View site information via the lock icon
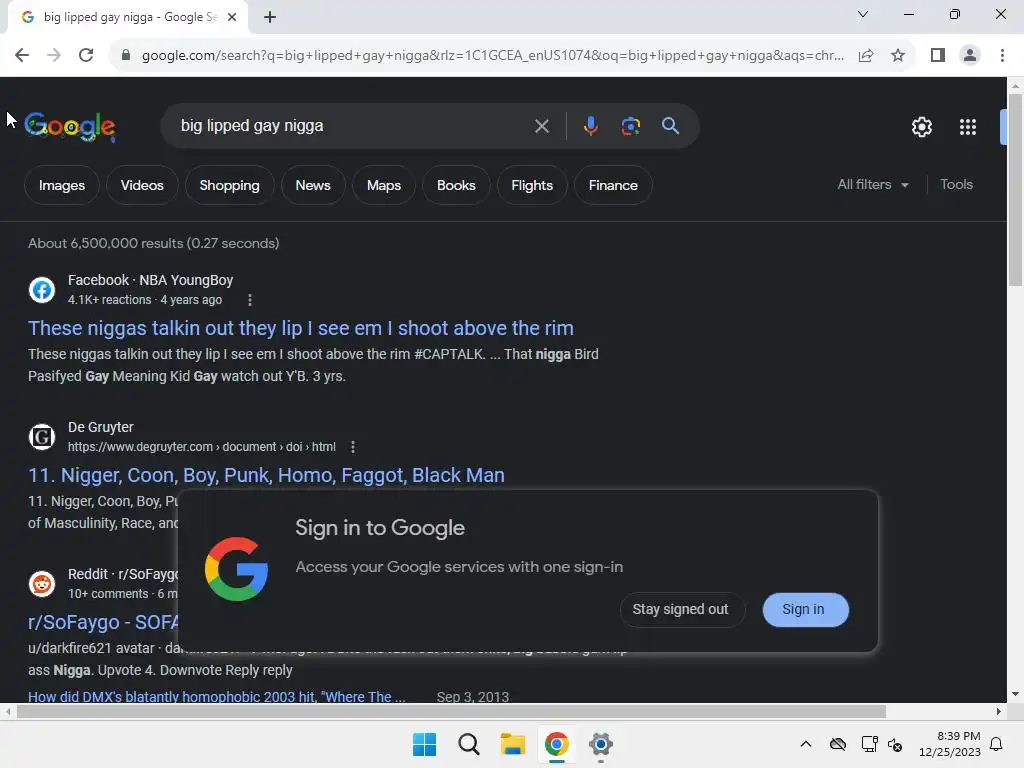The image size is (1024, 768). click(126, 56)
